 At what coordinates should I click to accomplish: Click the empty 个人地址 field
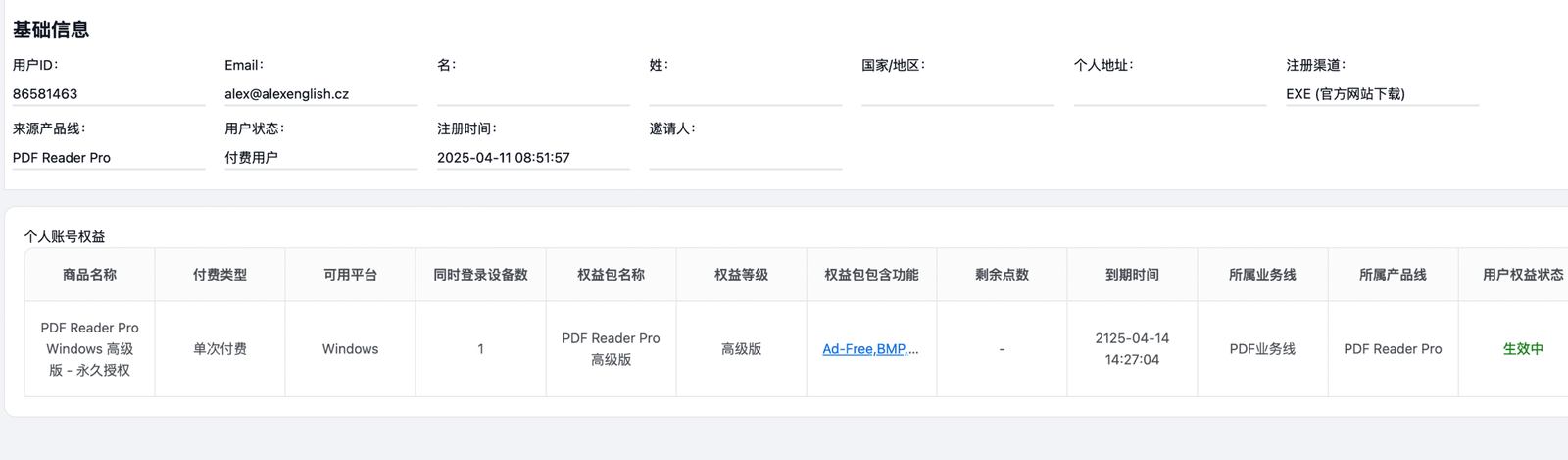coord(1170,94)
